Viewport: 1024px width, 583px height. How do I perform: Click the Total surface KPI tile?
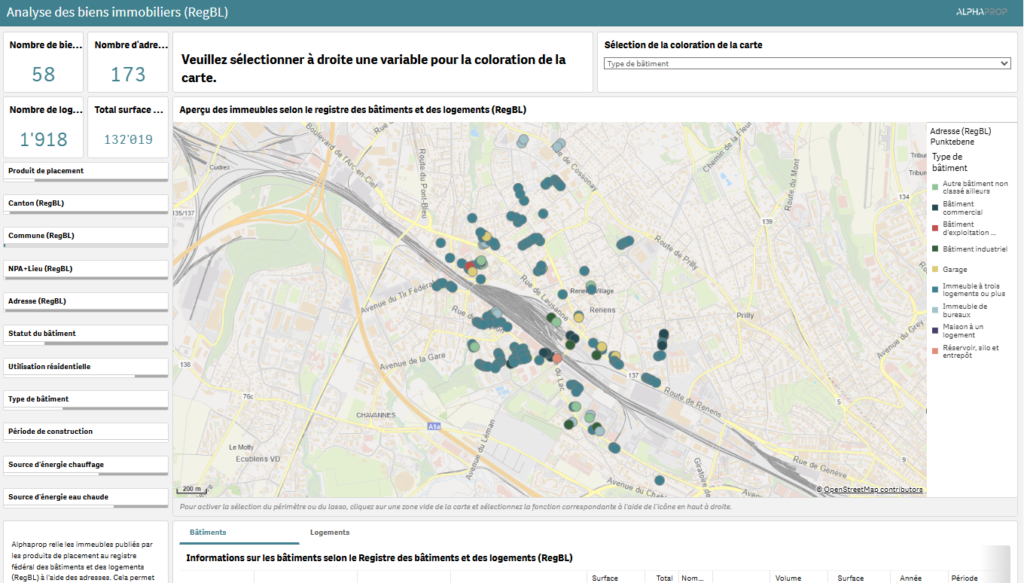point(127,127)
